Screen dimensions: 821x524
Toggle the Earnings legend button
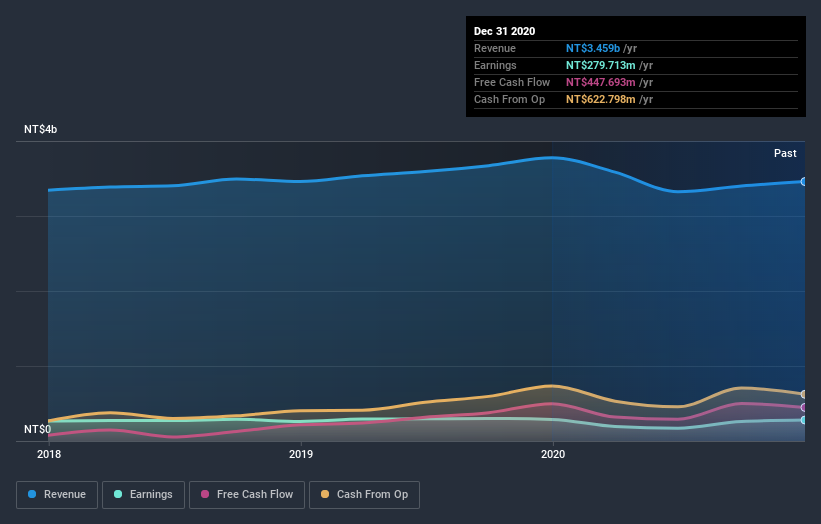point(143,495)
